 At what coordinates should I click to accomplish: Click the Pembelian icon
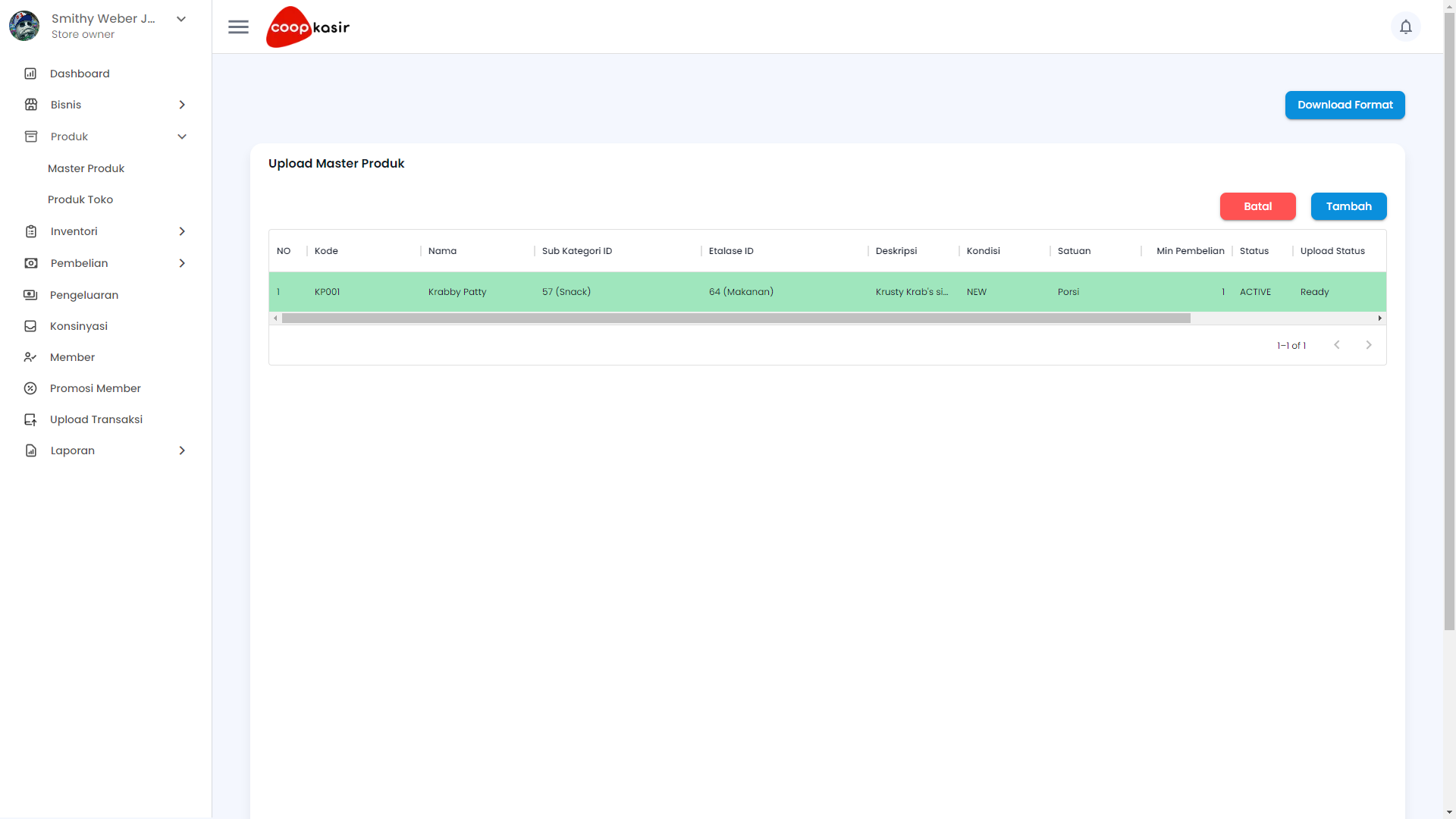[x=31, y=263]
